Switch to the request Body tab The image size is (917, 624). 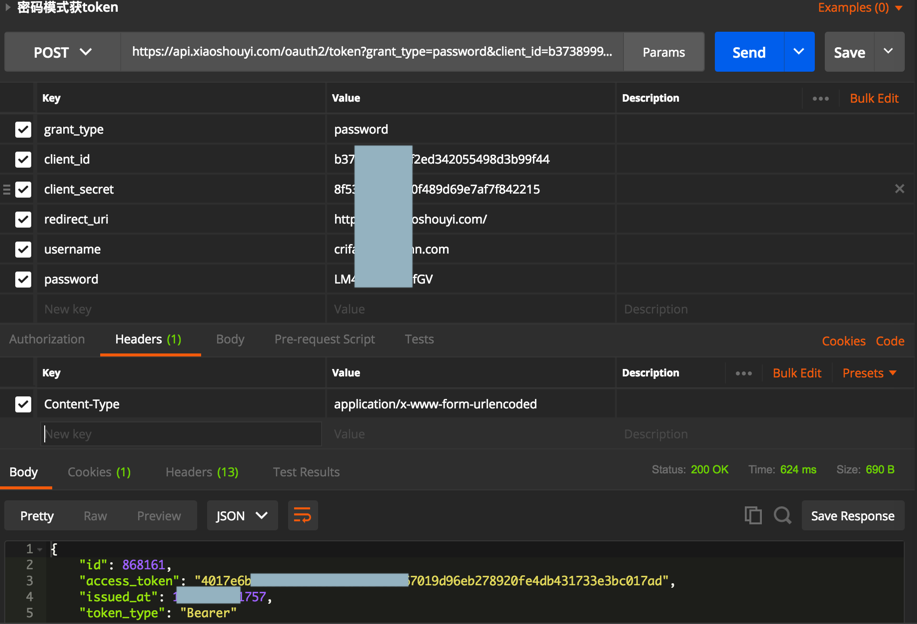click(x=230, y=339)
